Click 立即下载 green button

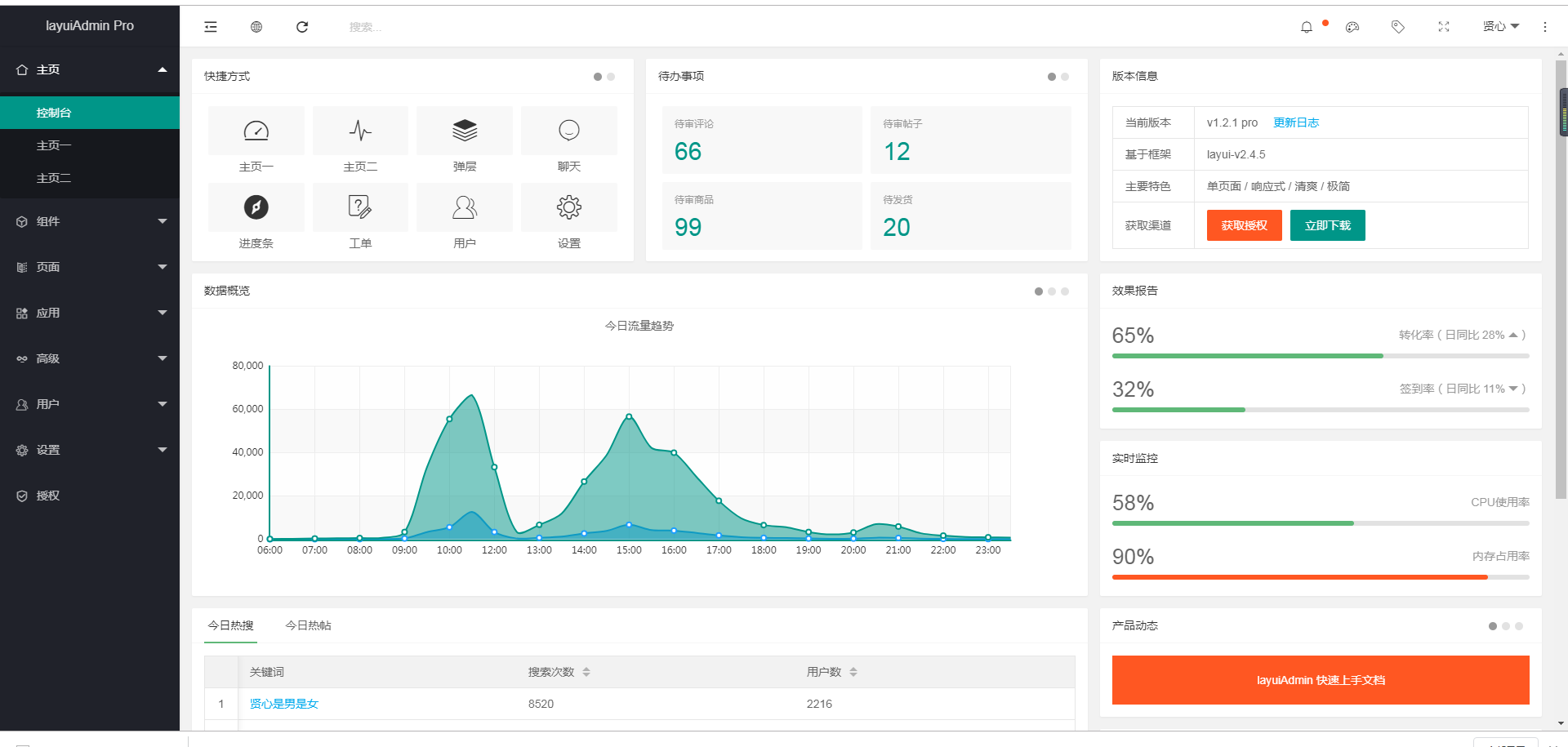coord(1328,225)
